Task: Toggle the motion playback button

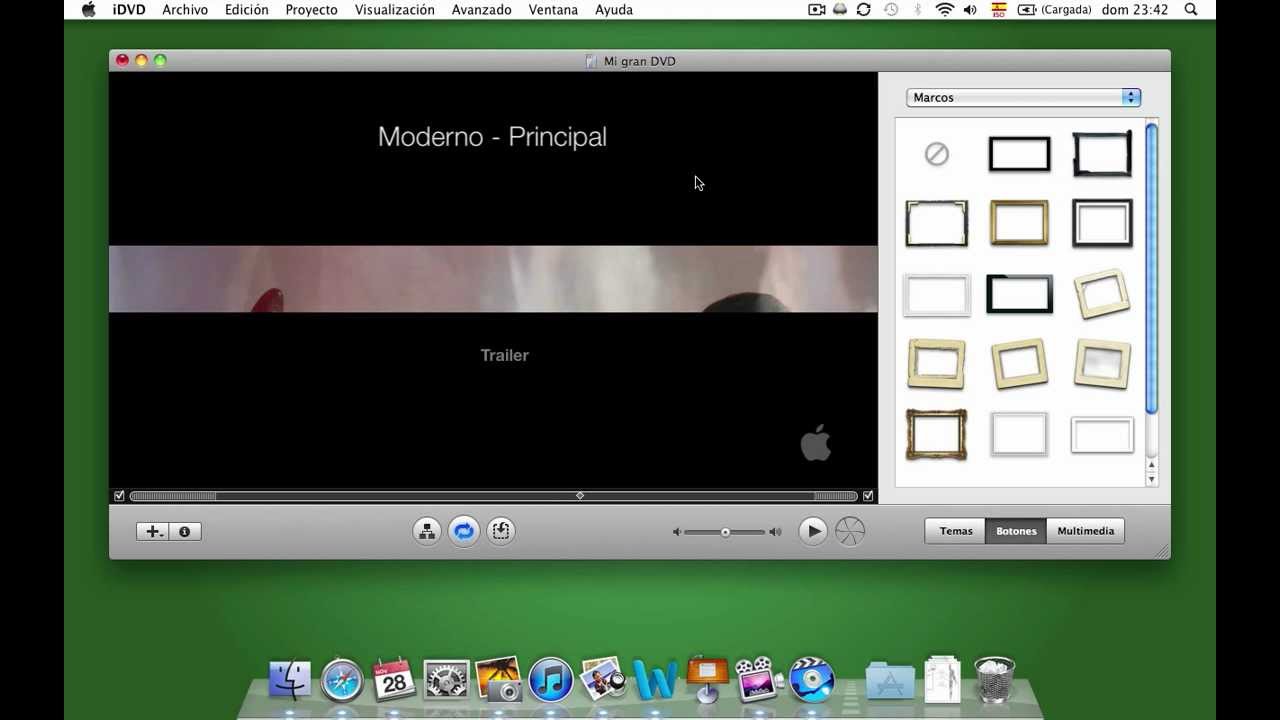Action: (464, 531)
